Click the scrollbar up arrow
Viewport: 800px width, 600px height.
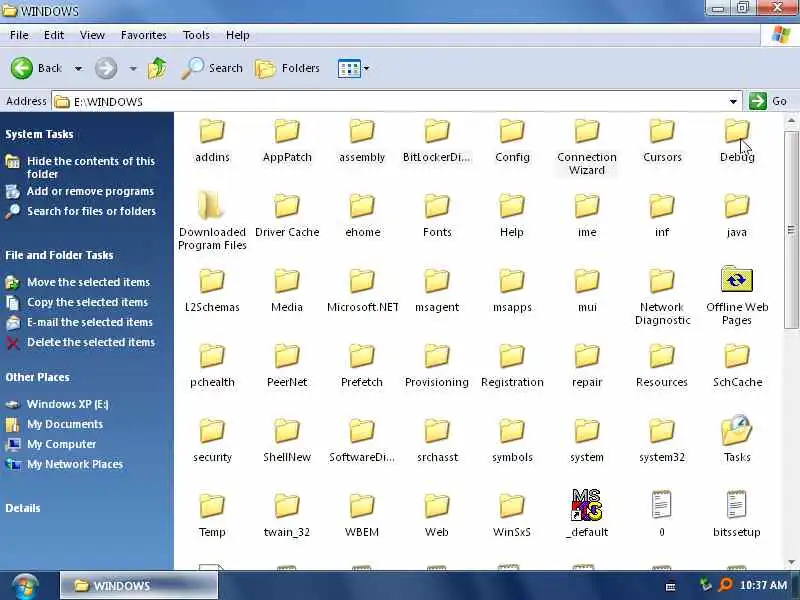791,121
